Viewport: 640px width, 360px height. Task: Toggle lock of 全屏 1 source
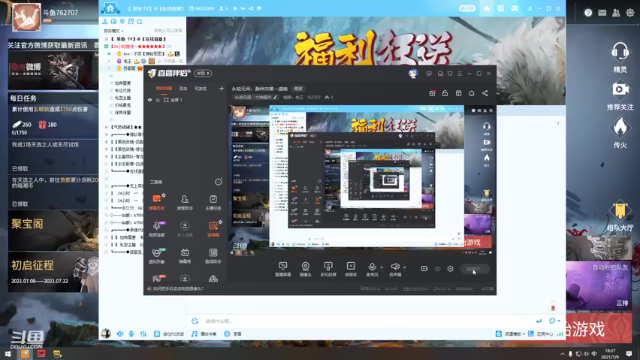[158, 100]
